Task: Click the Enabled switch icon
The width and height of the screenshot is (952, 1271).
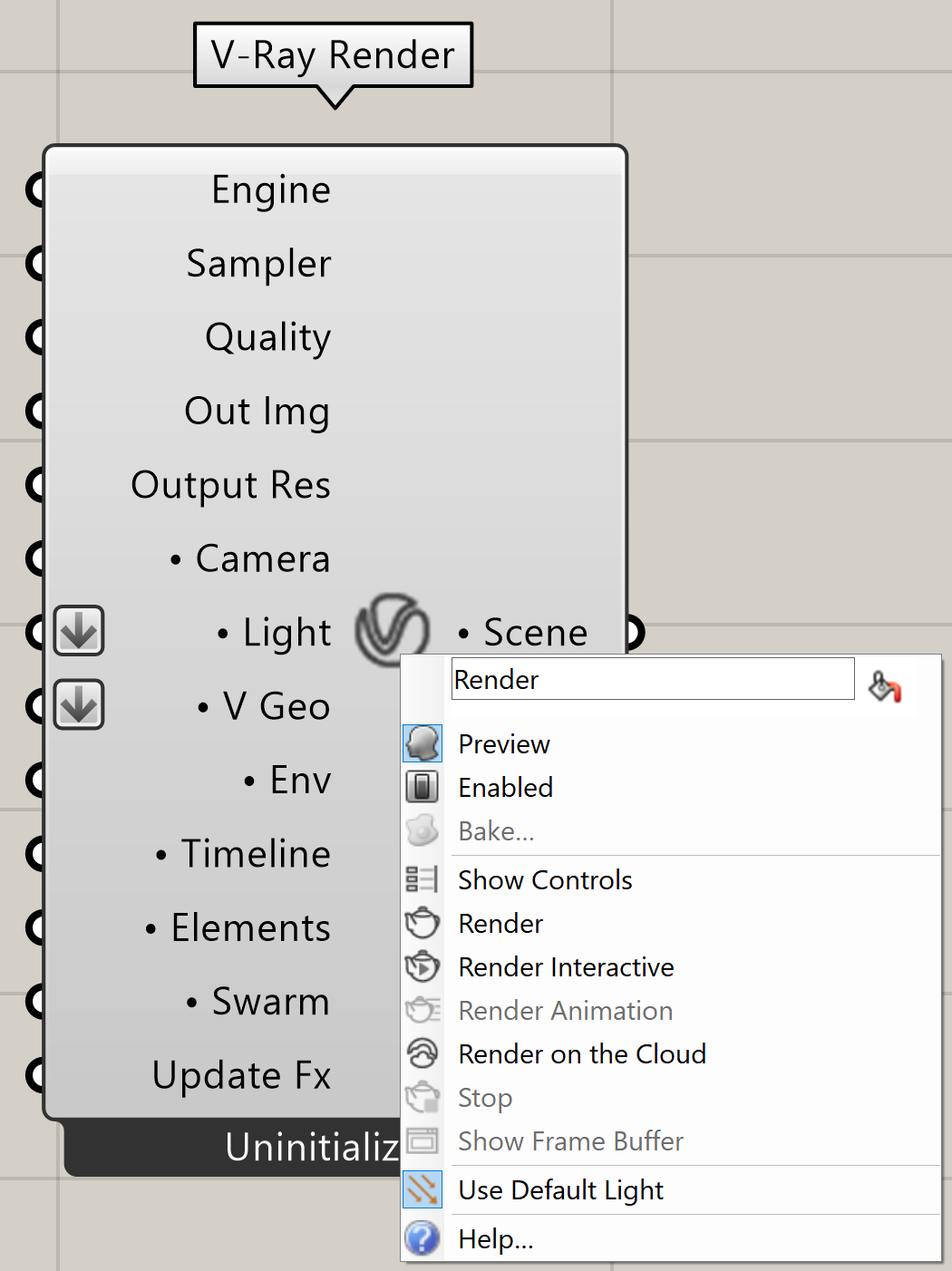Action: (423, 787)
